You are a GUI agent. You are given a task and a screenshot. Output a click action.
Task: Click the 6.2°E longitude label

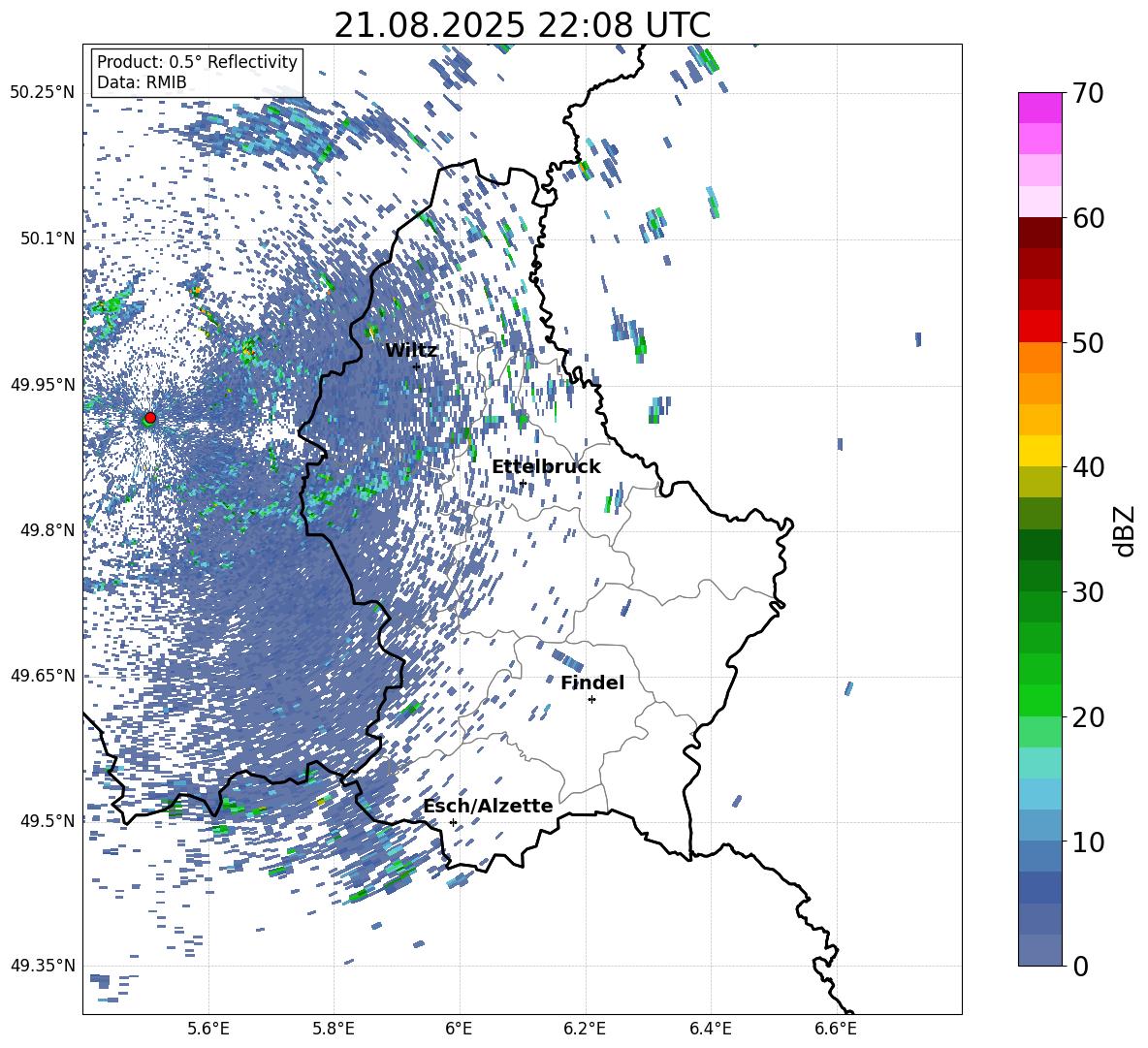point(585,1029)
